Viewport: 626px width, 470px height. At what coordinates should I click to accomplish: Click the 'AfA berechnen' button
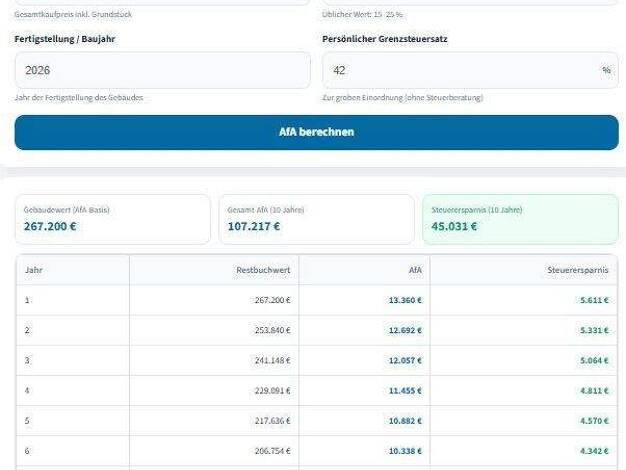pyautogui.click(x=316, y=132)
